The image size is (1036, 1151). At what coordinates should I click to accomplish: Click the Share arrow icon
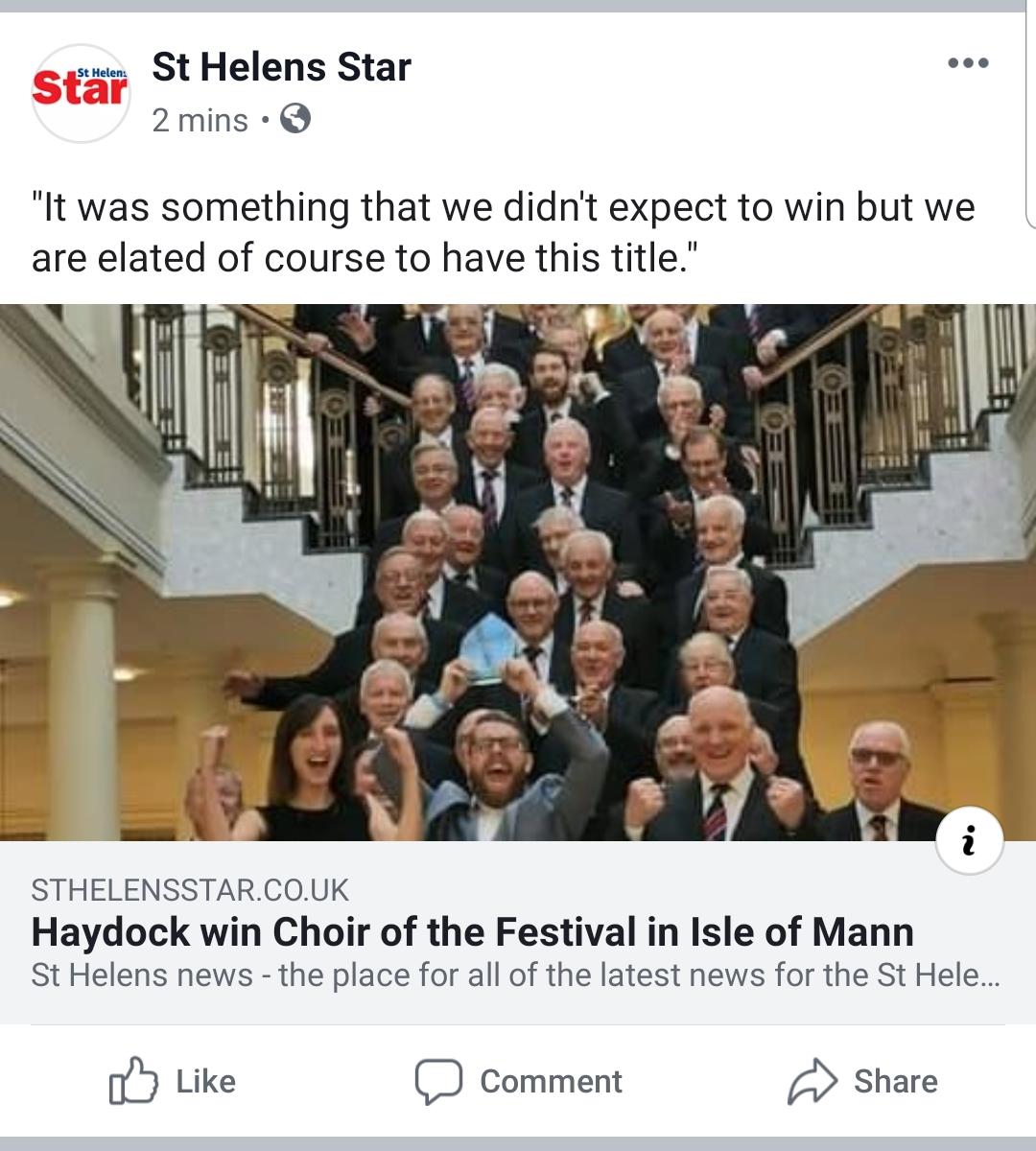click(x=812, y=1082)
